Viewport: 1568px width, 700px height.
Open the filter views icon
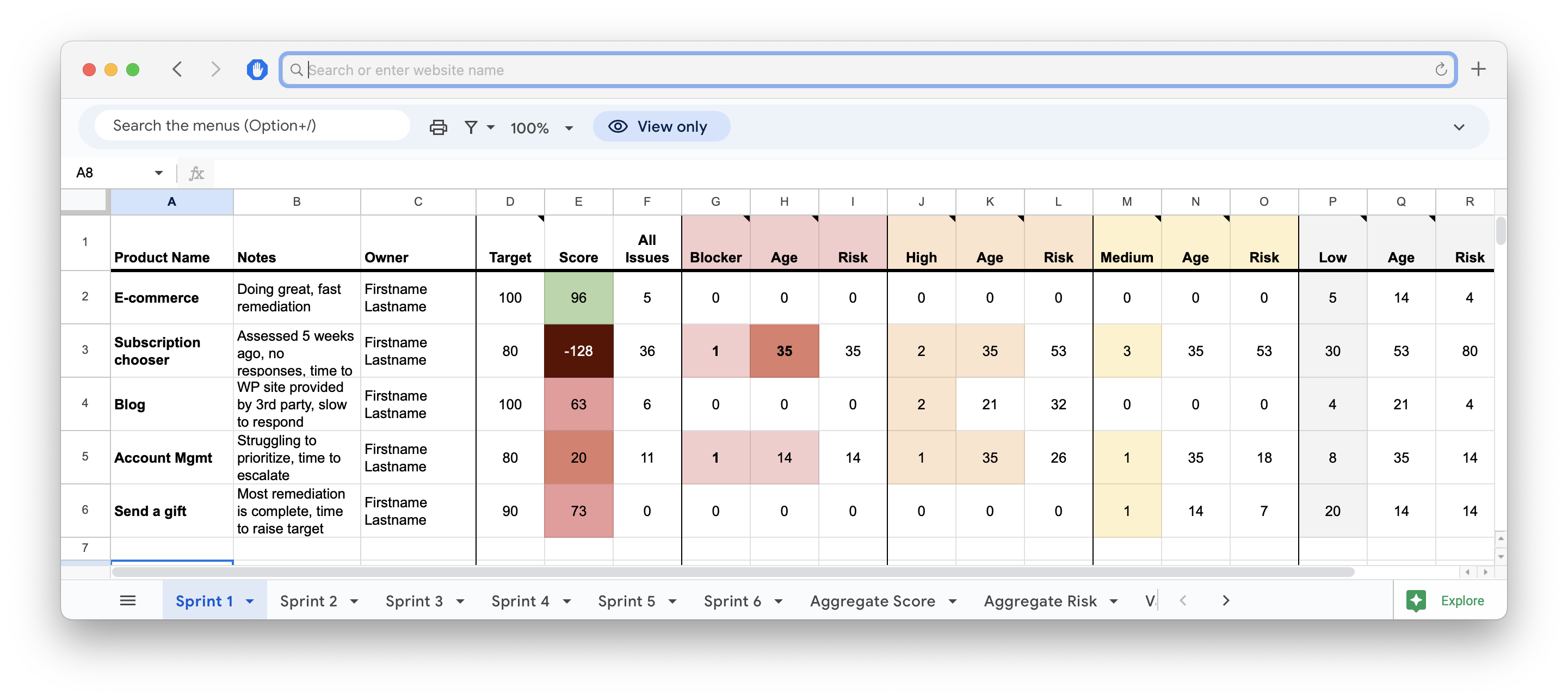(471, 127)
